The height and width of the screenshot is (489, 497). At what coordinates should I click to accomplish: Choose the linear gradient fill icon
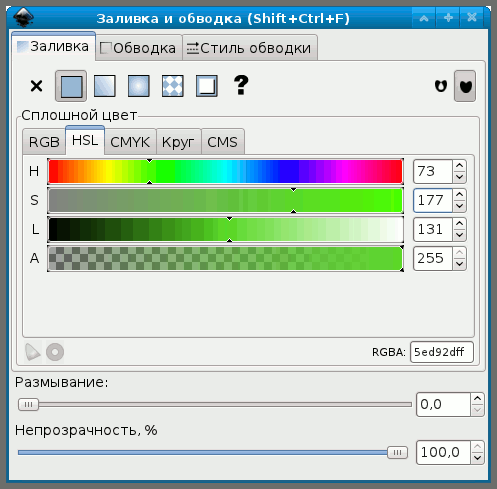(105, 86)
